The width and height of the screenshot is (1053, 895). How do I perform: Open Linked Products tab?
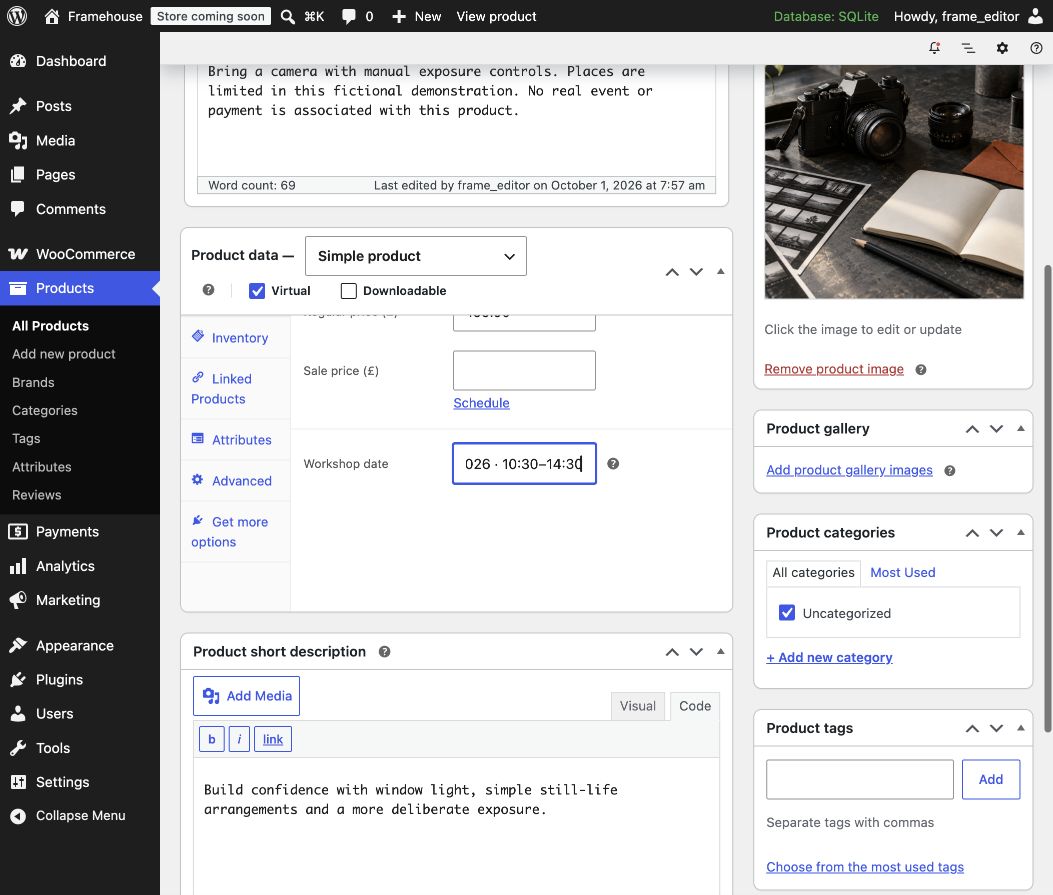point(236,389)
